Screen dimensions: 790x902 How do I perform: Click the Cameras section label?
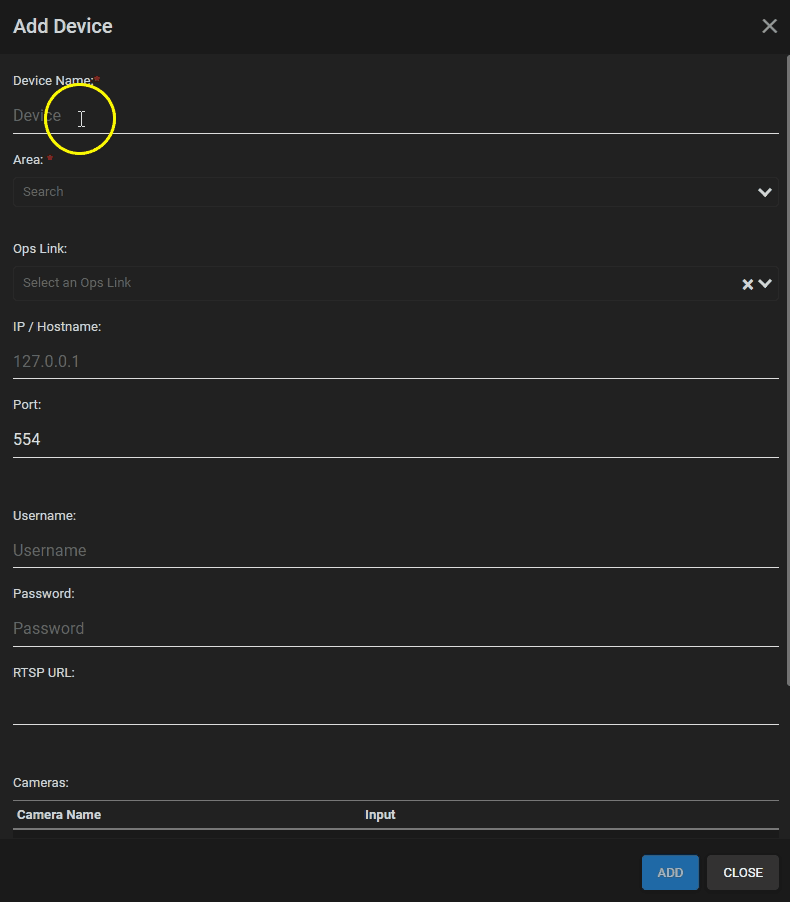pos(41,783)
